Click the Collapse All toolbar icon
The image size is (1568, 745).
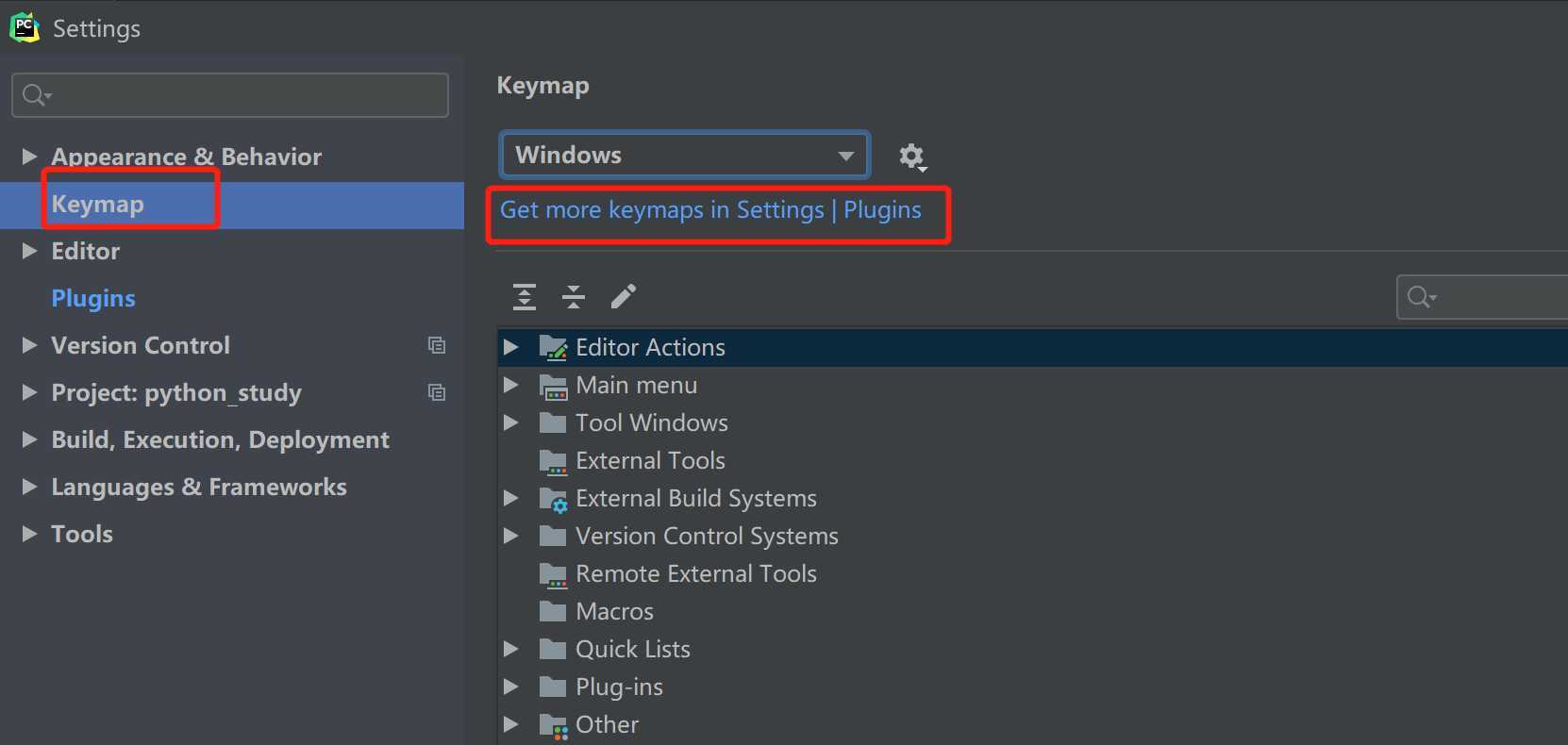click(x=574, y=297)
